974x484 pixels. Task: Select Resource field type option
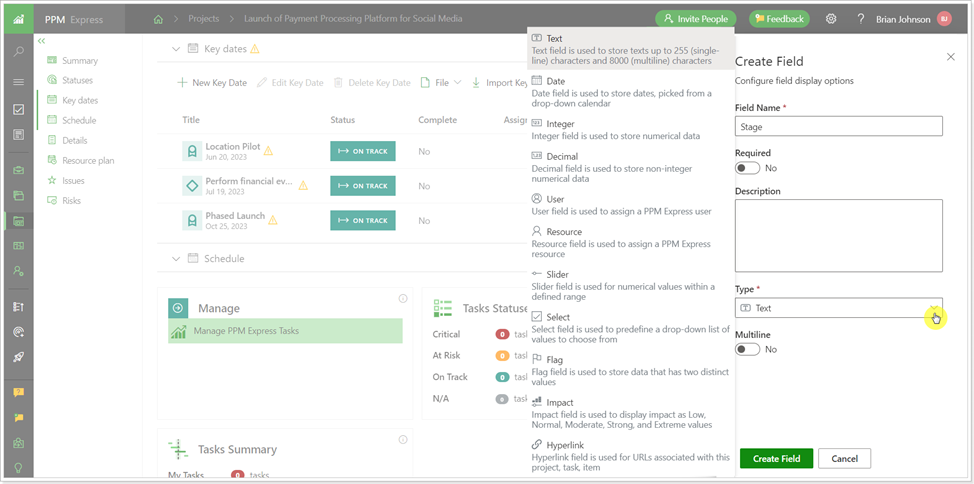click(630, 242)
